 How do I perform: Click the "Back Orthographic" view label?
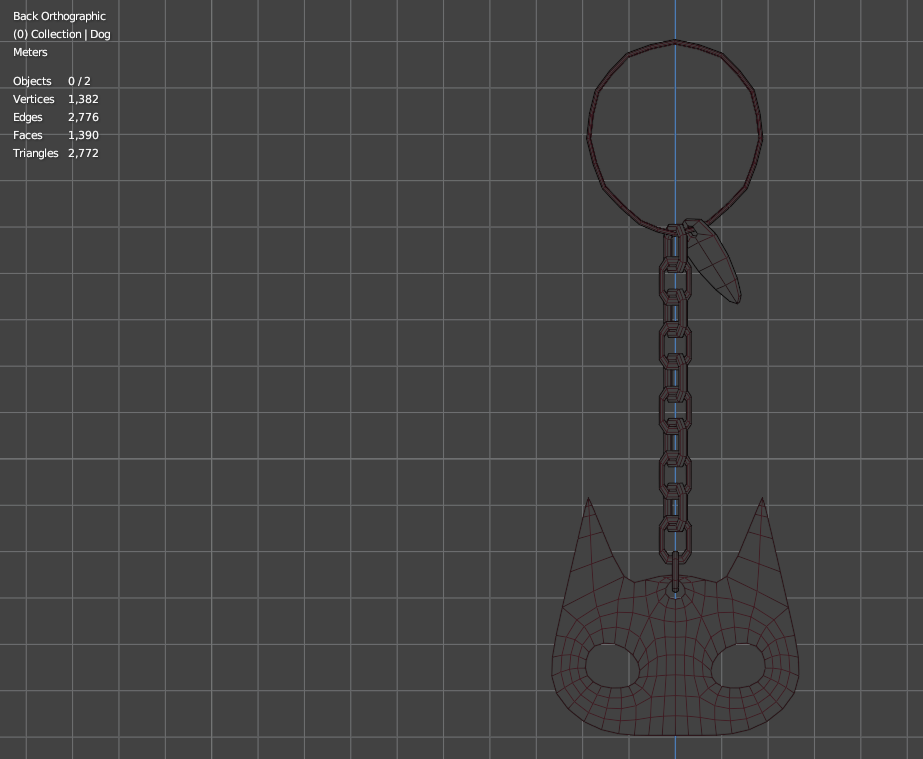point(59,16)
